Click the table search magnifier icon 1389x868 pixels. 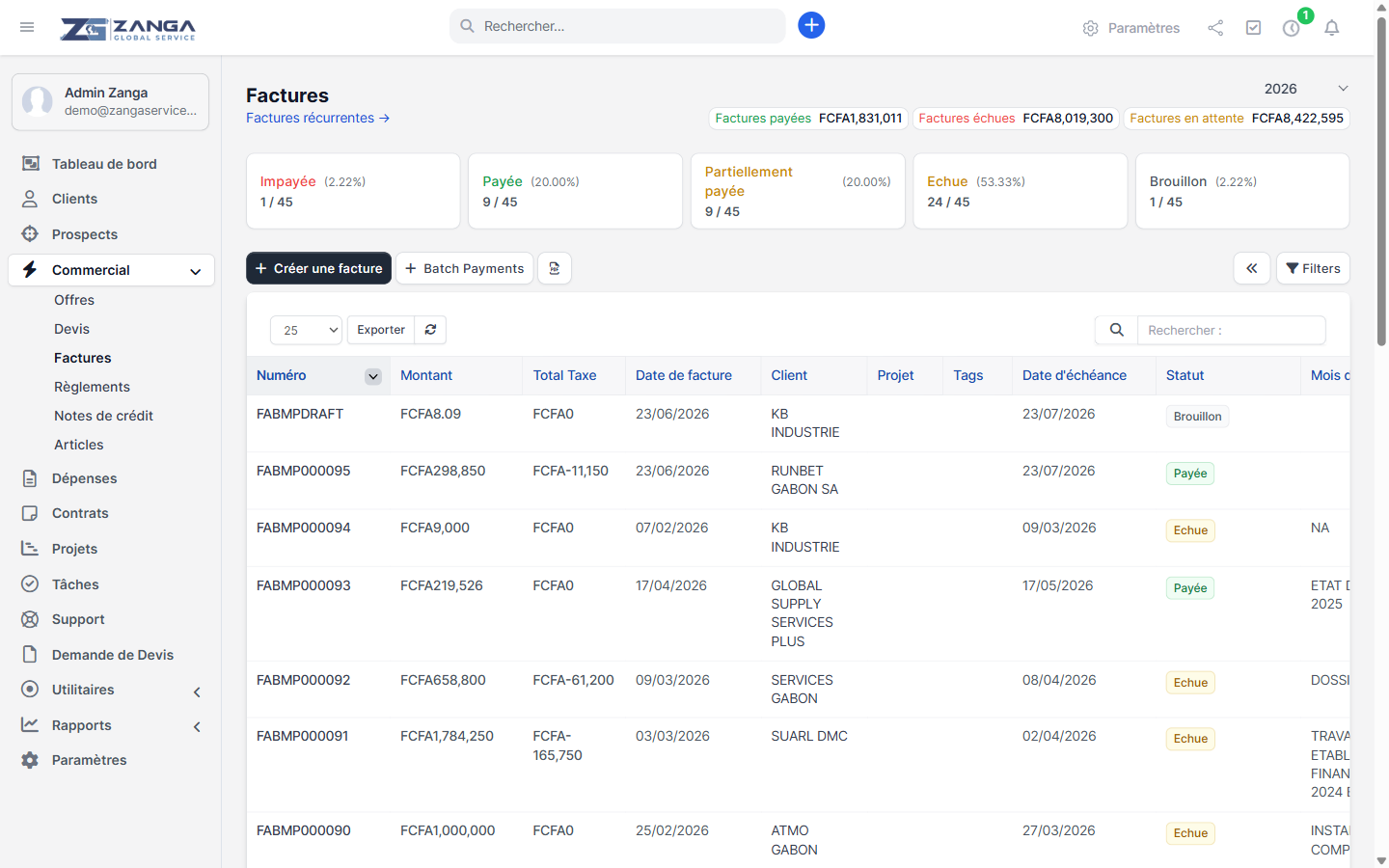point(1116,330)
